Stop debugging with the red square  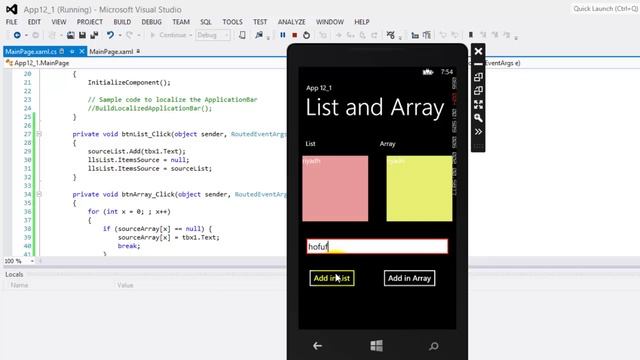click(294, 36)
